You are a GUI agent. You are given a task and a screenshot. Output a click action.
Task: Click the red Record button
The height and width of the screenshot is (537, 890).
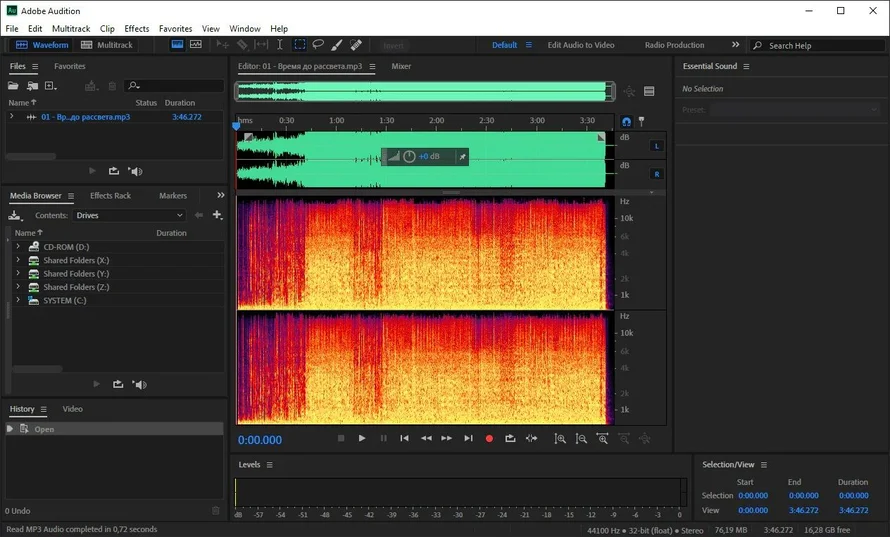click(x=489, y=438)
